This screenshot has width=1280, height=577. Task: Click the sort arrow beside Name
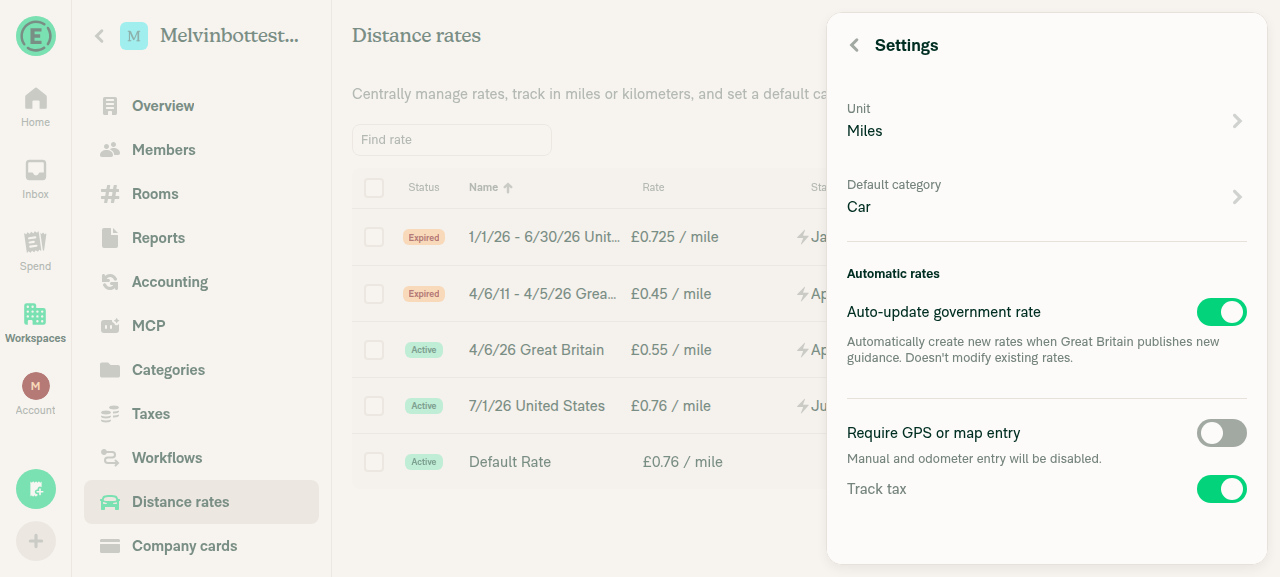(508, 188)
